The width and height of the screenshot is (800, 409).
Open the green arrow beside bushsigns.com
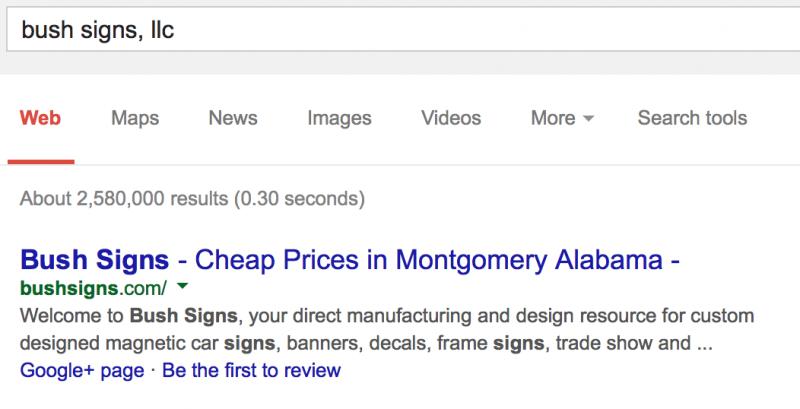(182, 287)
